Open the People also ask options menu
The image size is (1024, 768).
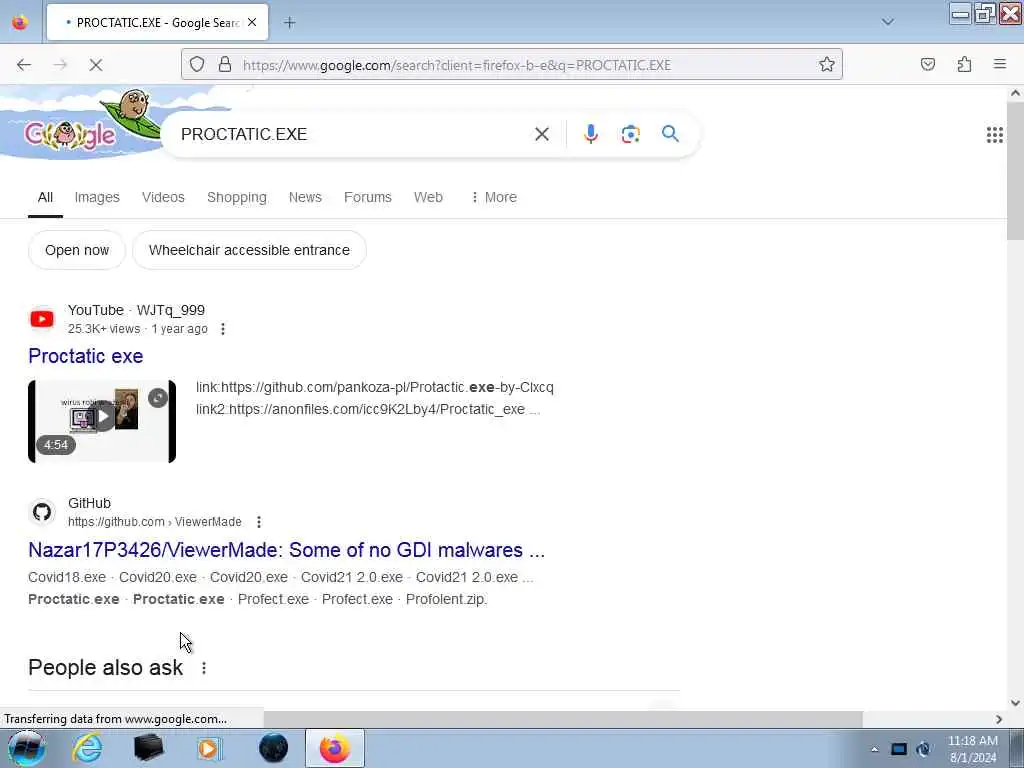(x=204, y=668)
